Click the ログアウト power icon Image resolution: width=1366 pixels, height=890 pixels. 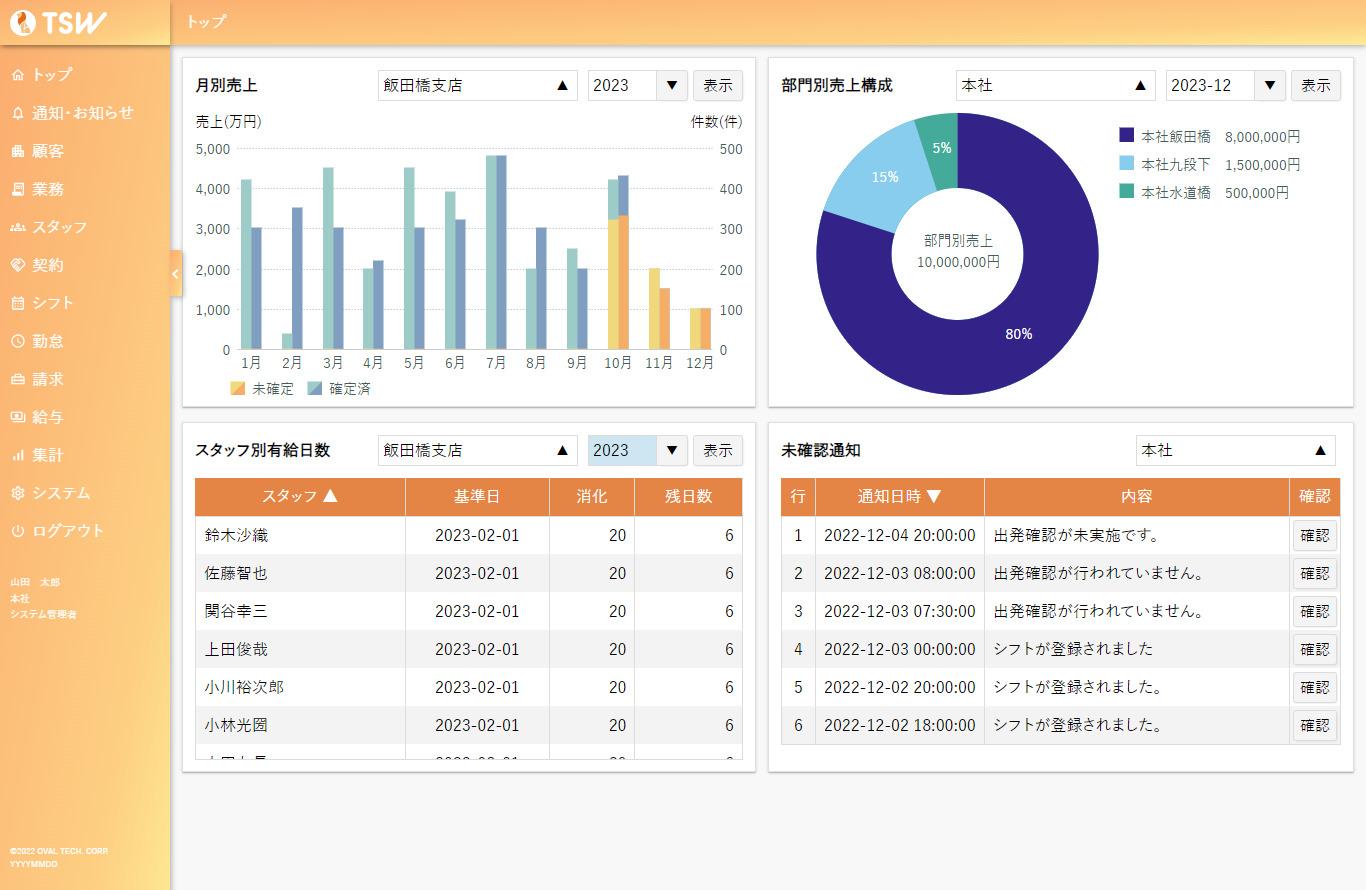[17, 531]
